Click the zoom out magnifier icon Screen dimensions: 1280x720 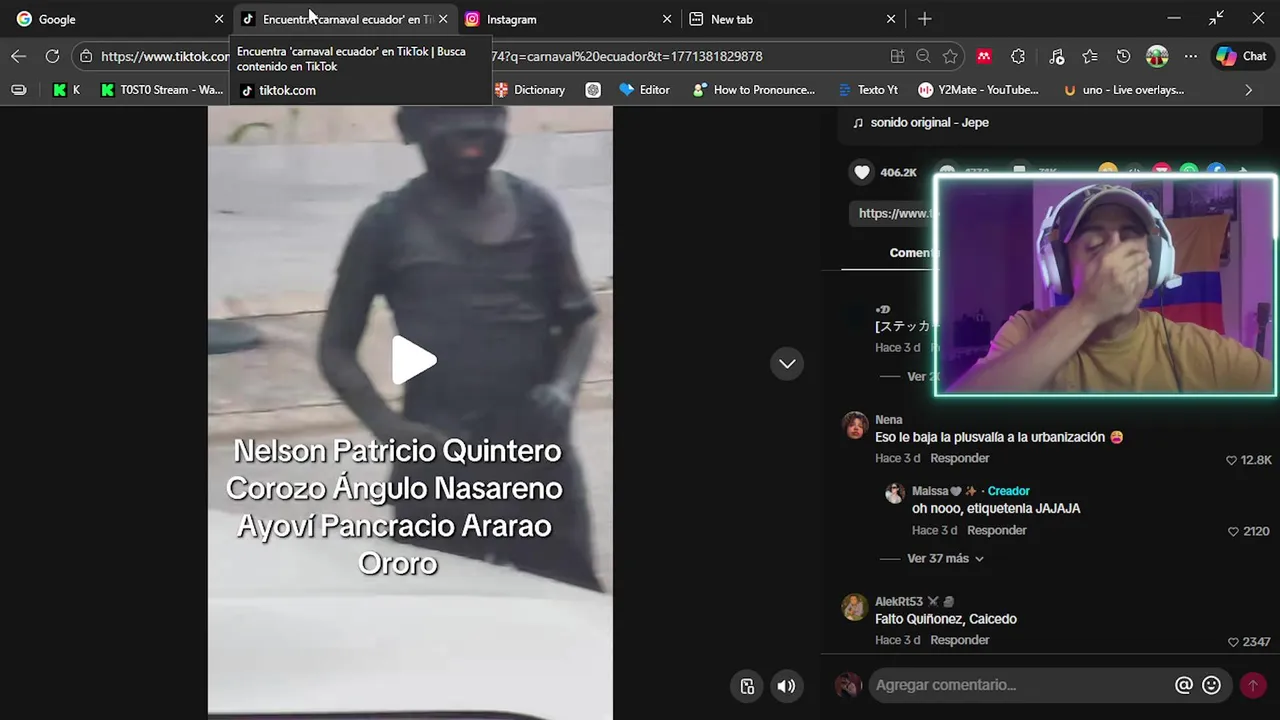point(924,56)
